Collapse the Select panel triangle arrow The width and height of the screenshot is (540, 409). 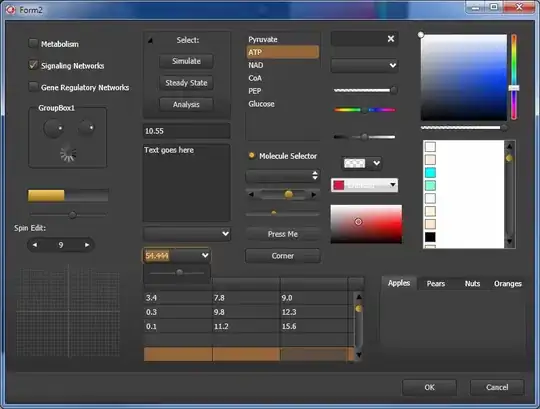pos(150,41)
